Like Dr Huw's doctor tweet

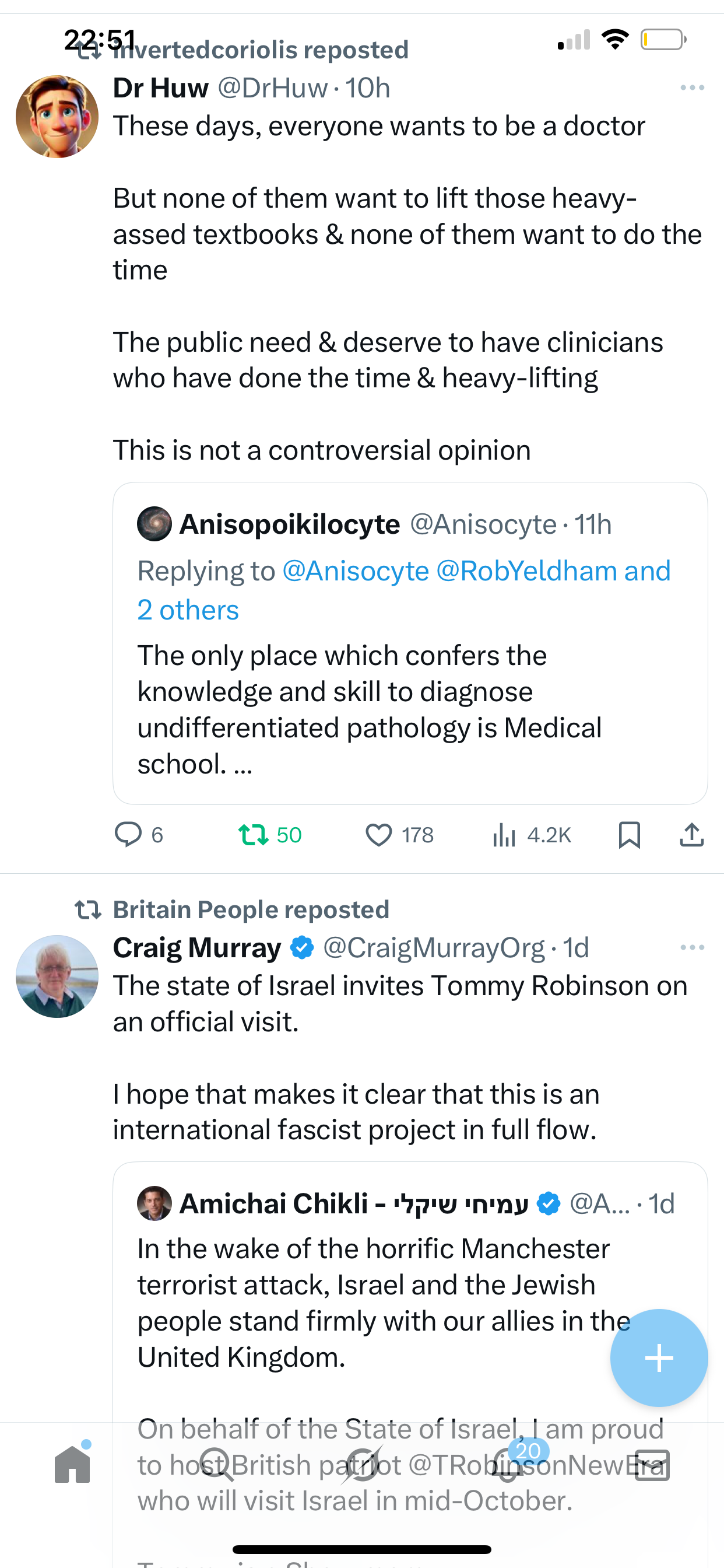[379, 835]
